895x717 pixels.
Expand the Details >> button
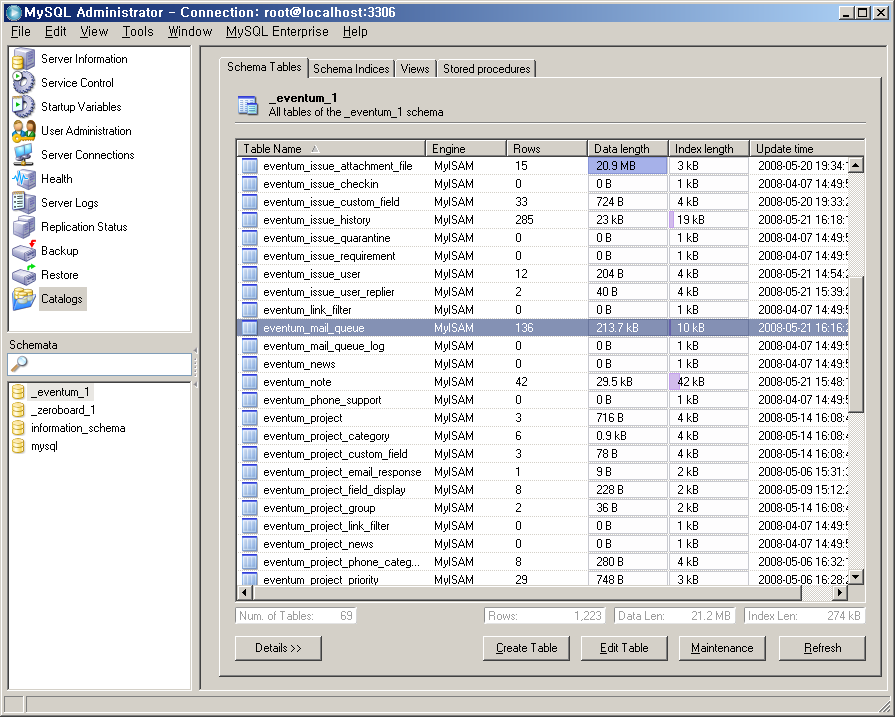[278, 648]
